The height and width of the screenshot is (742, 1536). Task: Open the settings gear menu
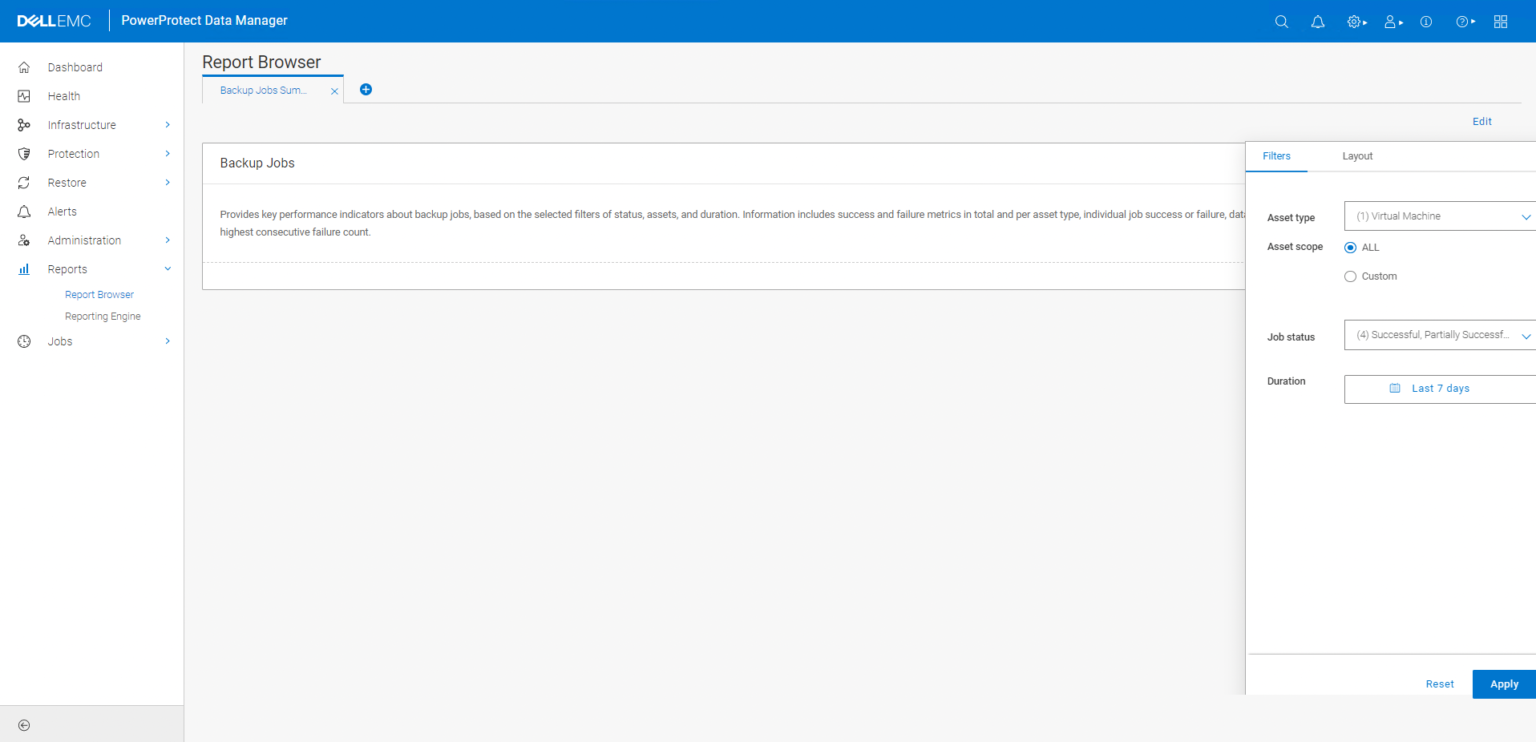pos(1353,21)
